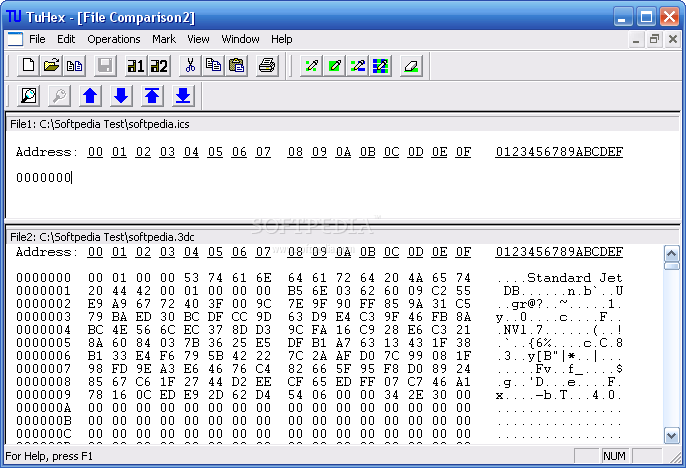The width and height of the screenshot is (686, 468).
Task: Click the third mark pencil icon
Action: (x=357, y=66)
